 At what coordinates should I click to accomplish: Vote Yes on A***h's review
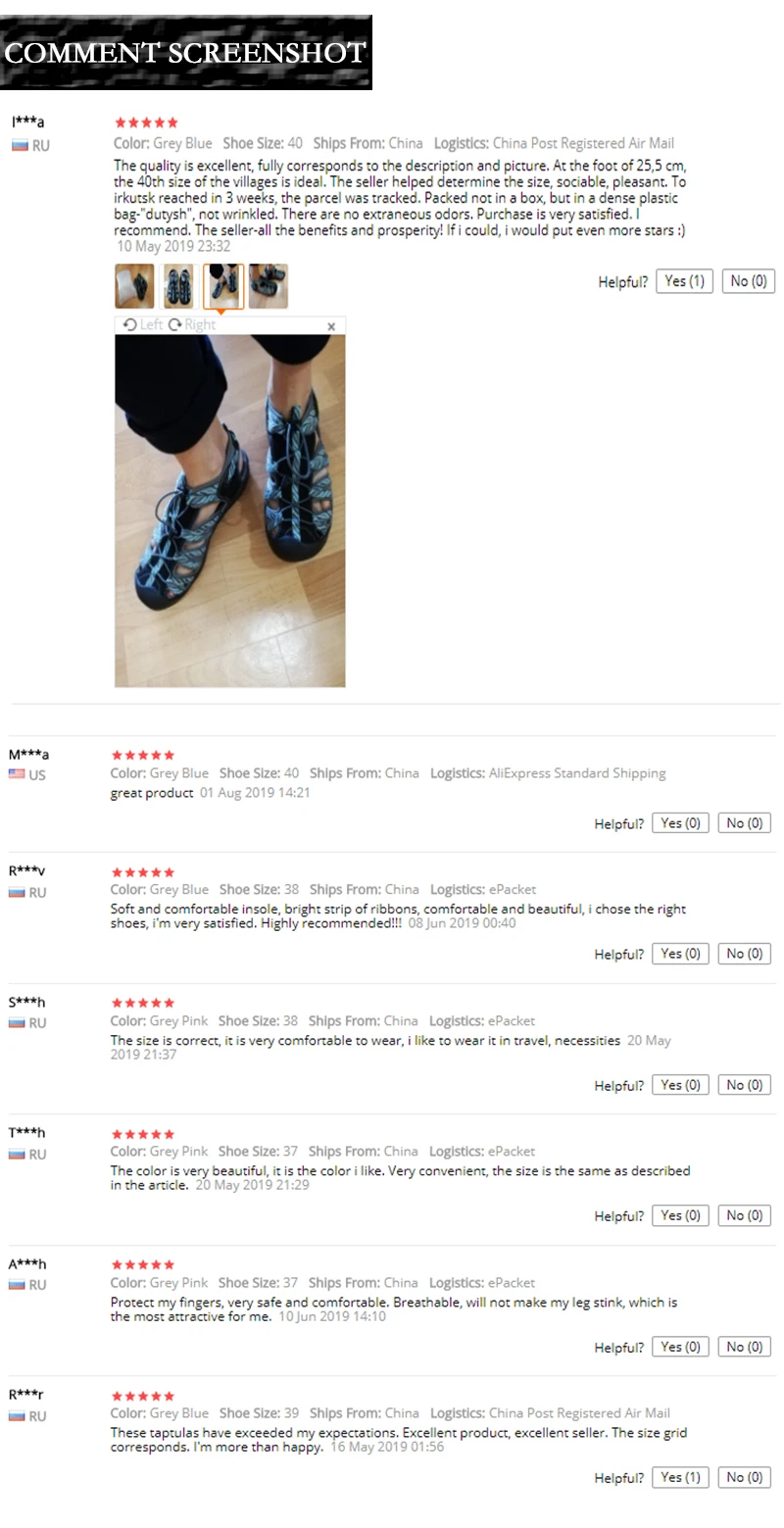(680, 1347)
